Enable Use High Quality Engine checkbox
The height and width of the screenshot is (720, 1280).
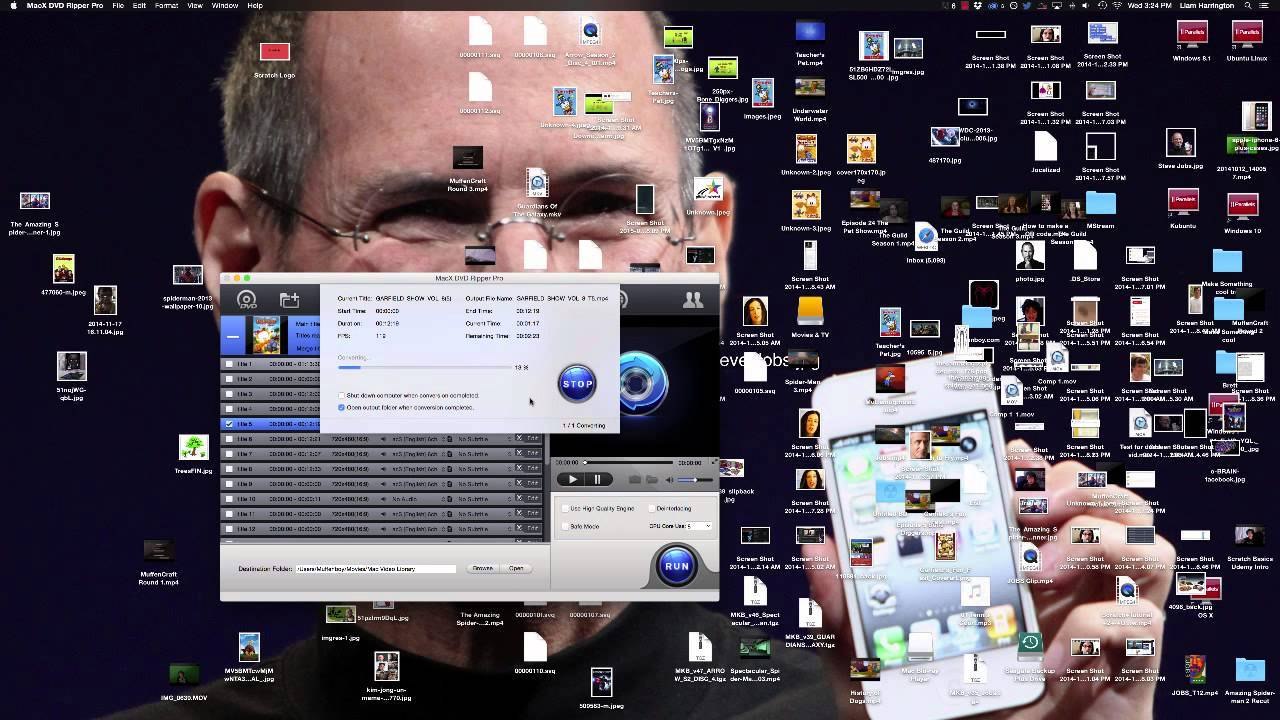tap(565, 509)
